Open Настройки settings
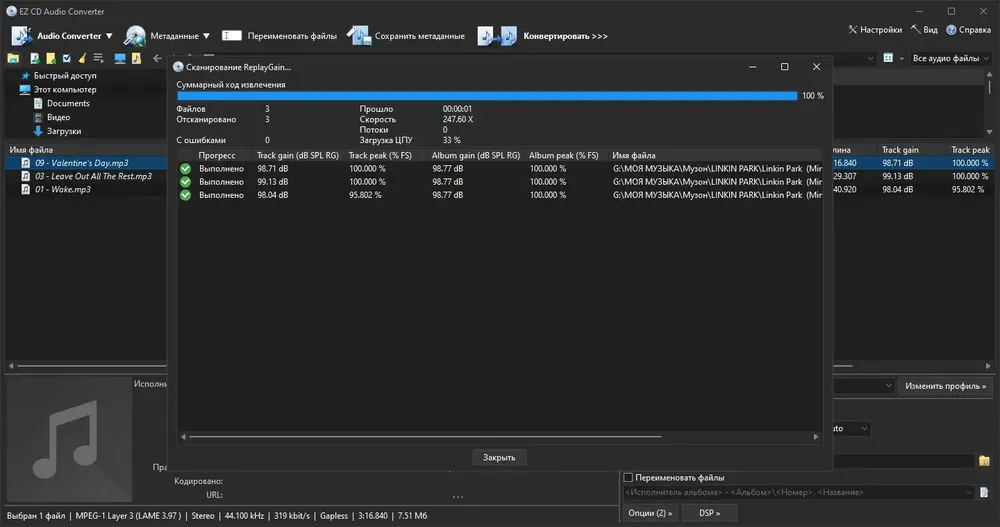The image size is (1000, 527). (875, 29)
